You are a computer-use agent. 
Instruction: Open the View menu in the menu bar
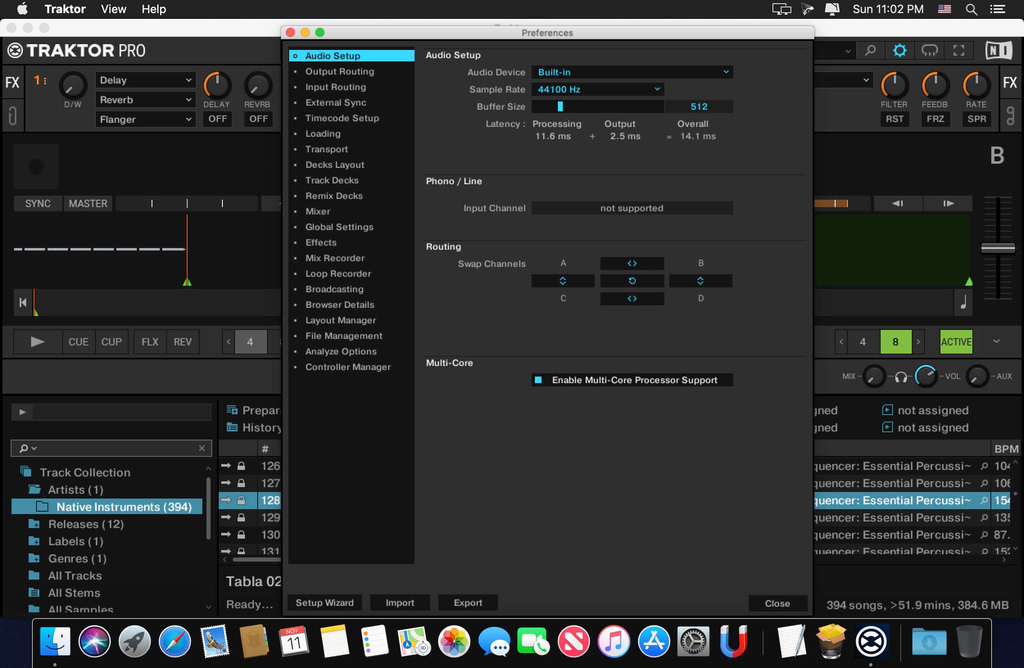coord(112,9)
